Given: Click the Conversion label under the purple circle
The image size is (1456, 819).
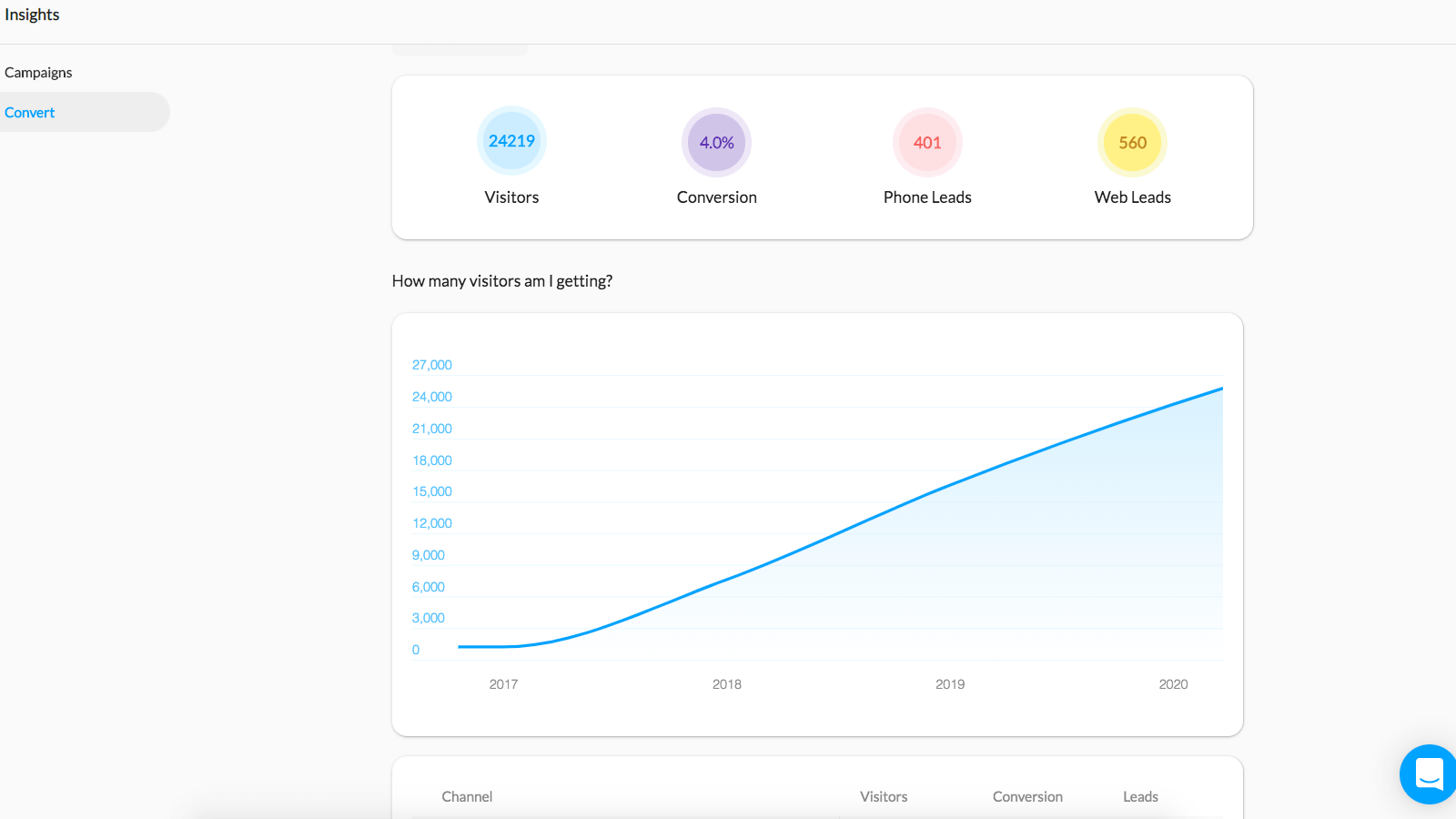Looking at the screenshot, I should [x=716, y=197].
